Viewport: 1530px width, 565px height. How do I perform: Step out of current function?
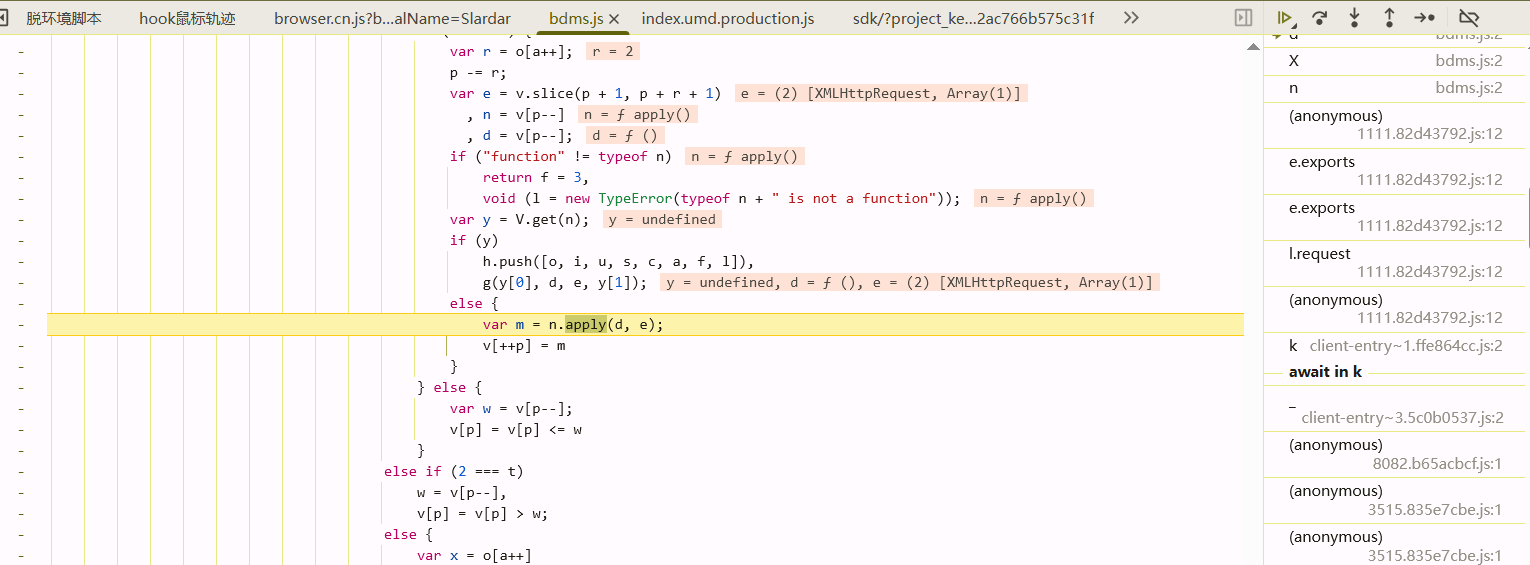1389,18
